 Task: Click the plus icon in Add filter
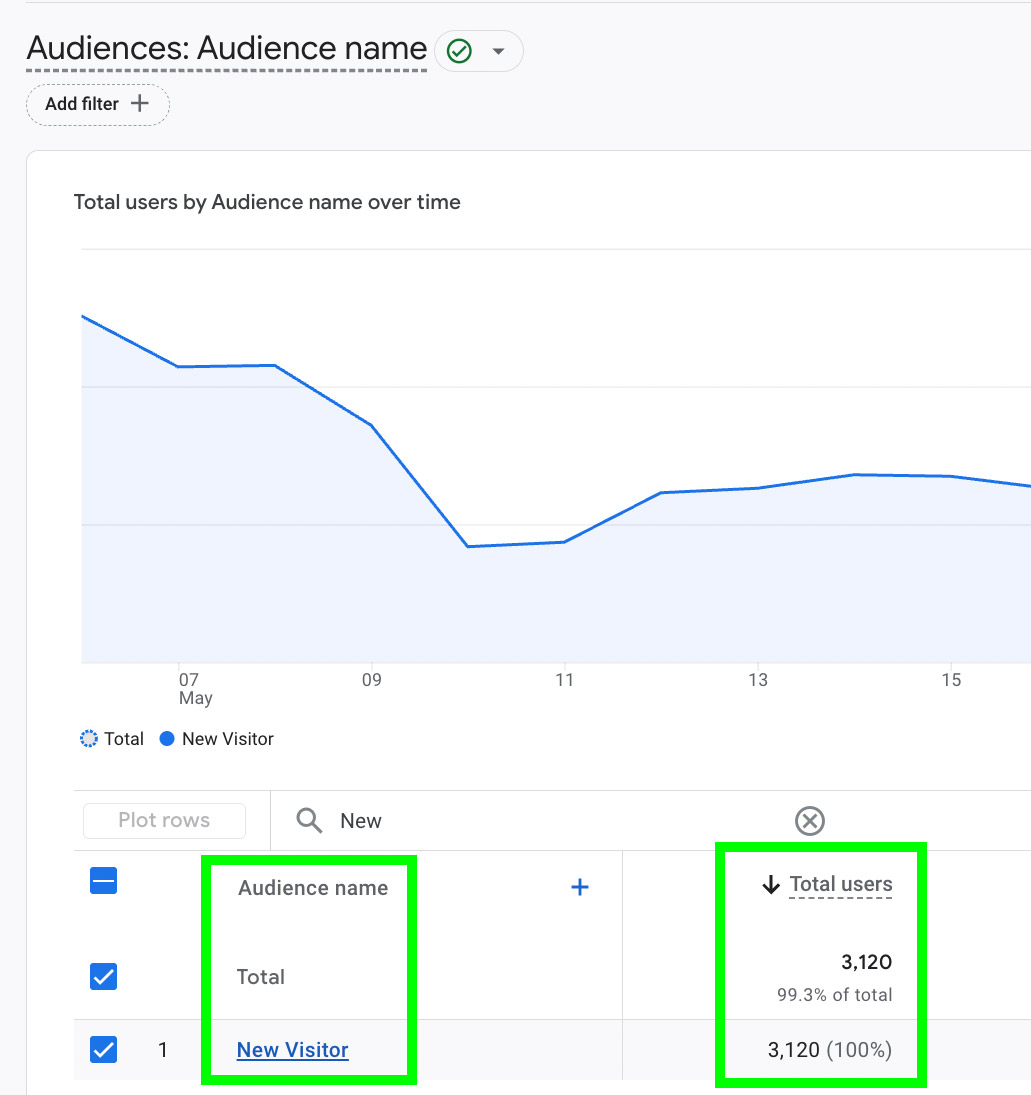[x=140, y=103]
